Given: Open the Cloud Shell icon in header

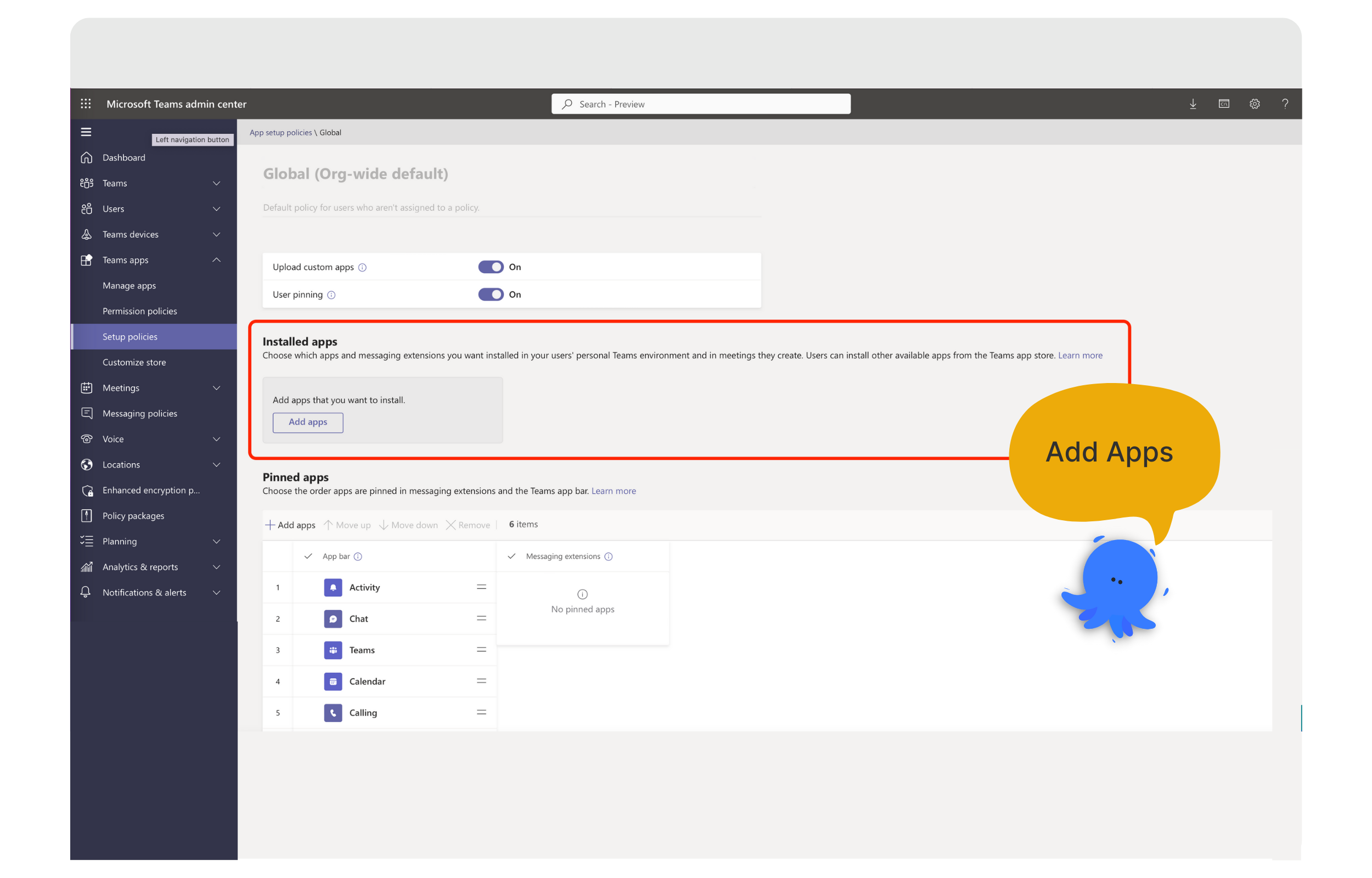Looking at the screenshot, I should pos(1223,104).
